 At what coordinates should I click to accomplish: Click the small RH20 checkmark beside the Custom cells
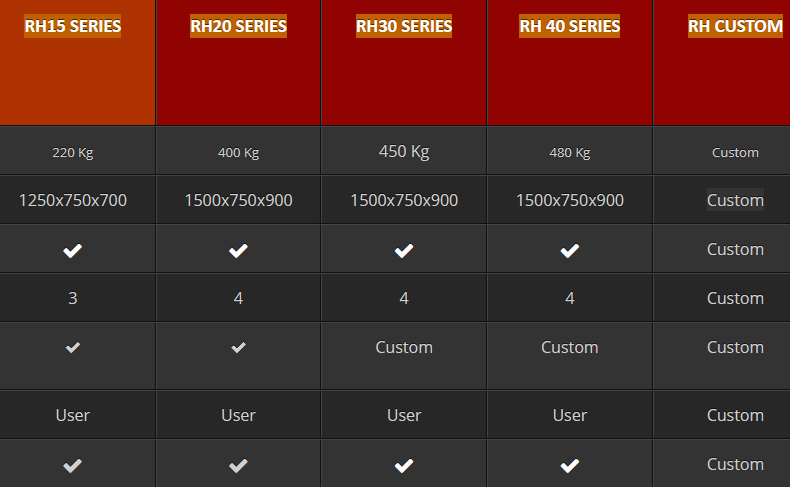click(238, 348)
